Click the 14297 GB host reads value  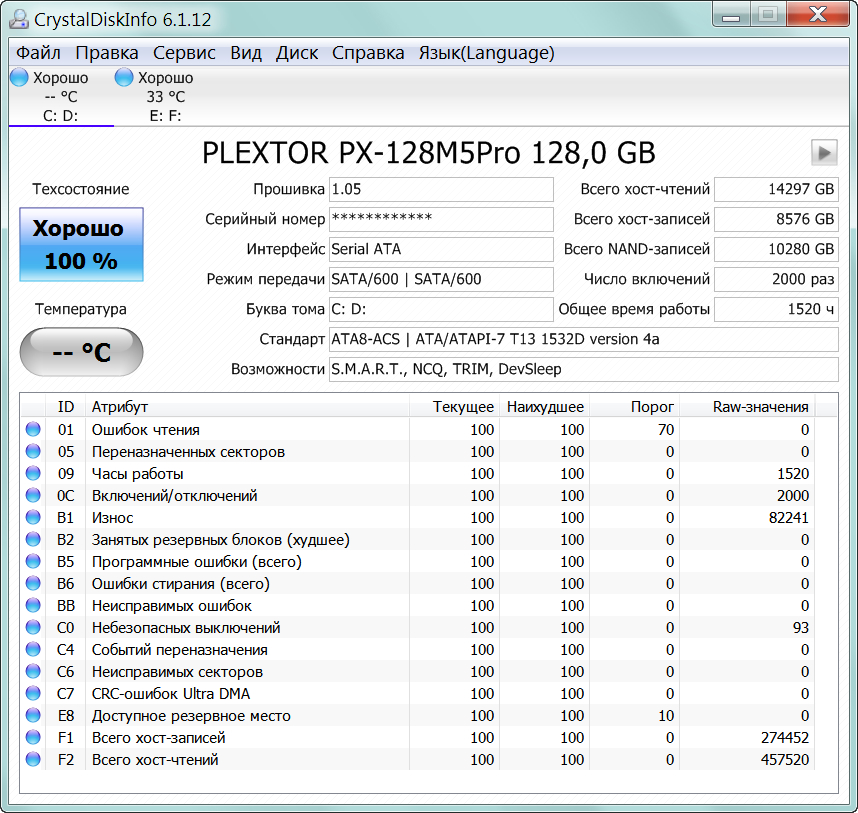(x=776, y=189)
